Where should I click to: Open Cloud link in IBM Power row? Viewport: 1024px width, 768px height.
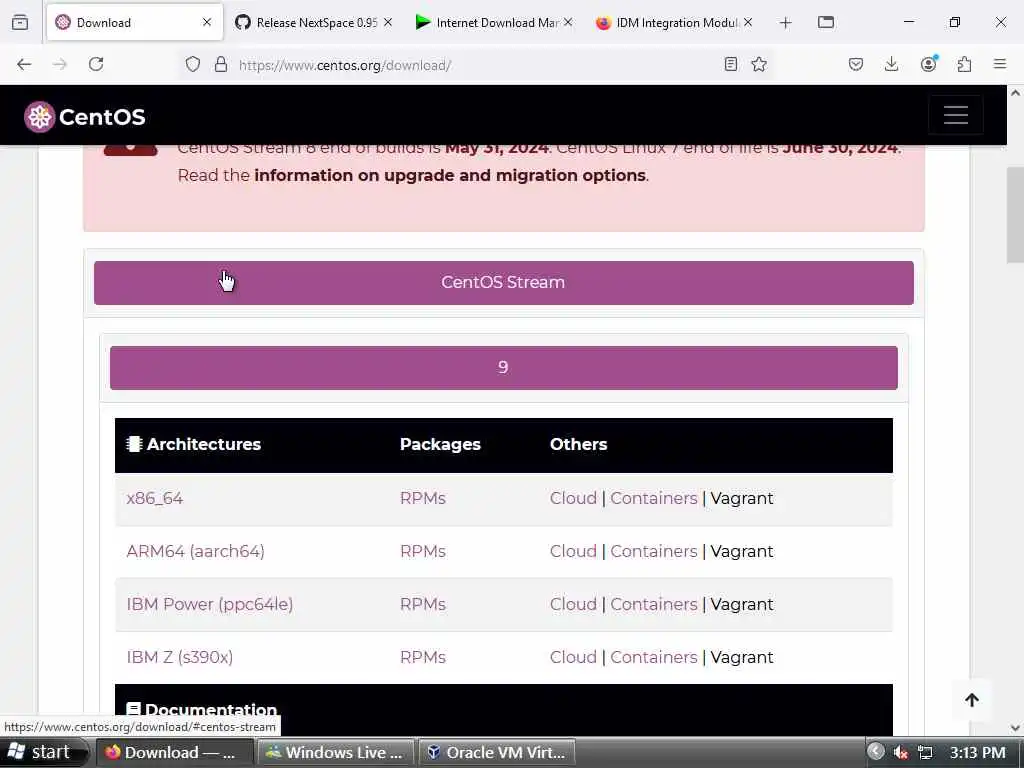click(573, 604)
